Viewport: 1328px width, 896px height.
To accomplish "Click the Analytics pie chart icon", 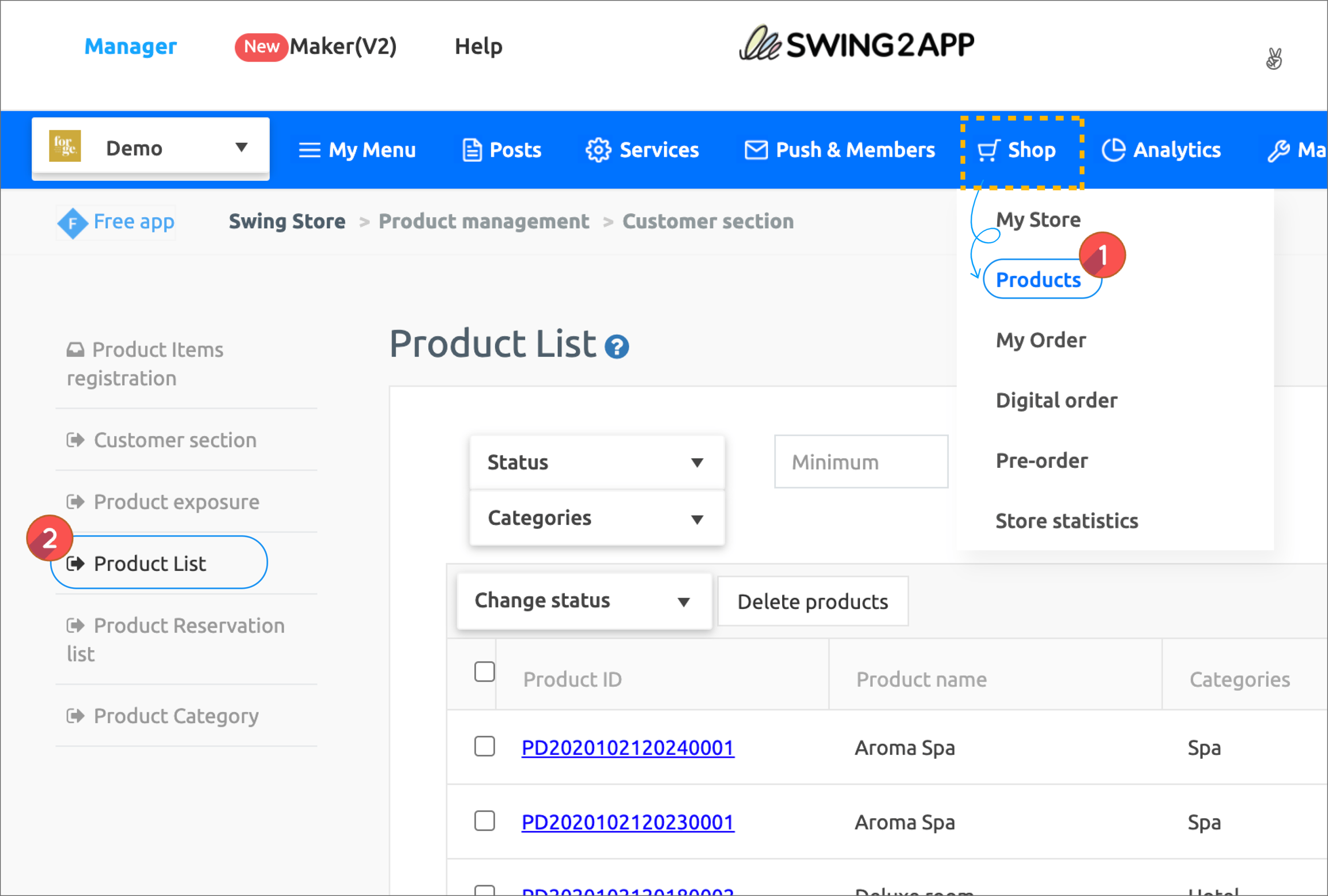I will (x=1113, y=150).
